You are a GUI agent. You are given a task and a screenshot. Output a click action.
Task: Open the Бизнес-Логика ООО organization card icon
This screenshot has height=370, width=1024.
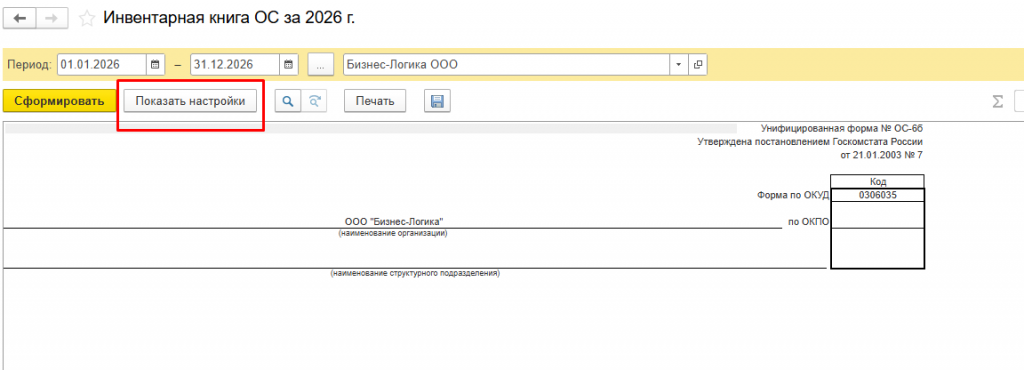tap(697, 65)
